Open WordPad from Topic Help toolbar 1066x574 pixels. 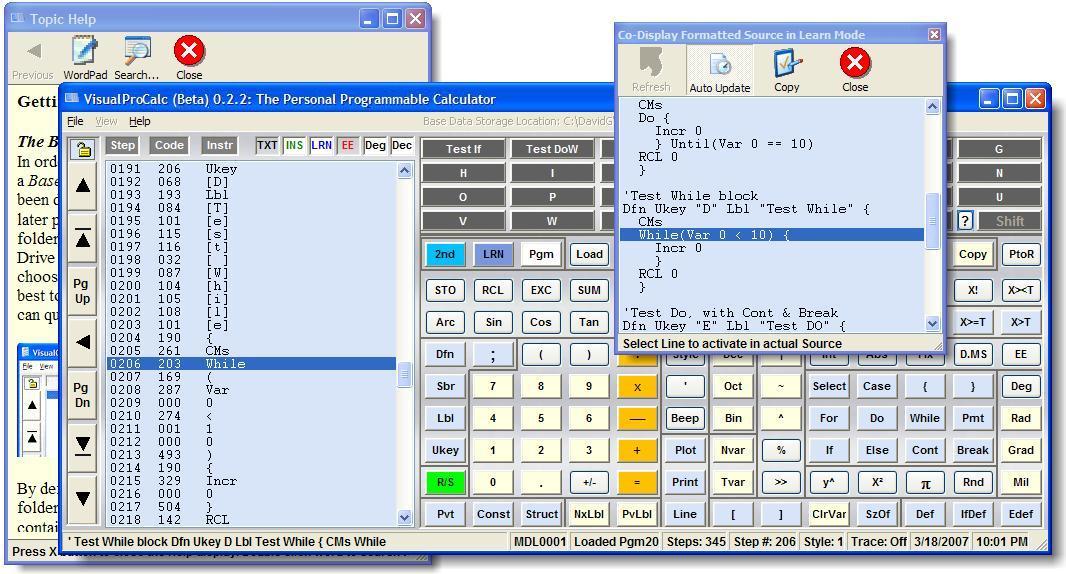[85, 57]
